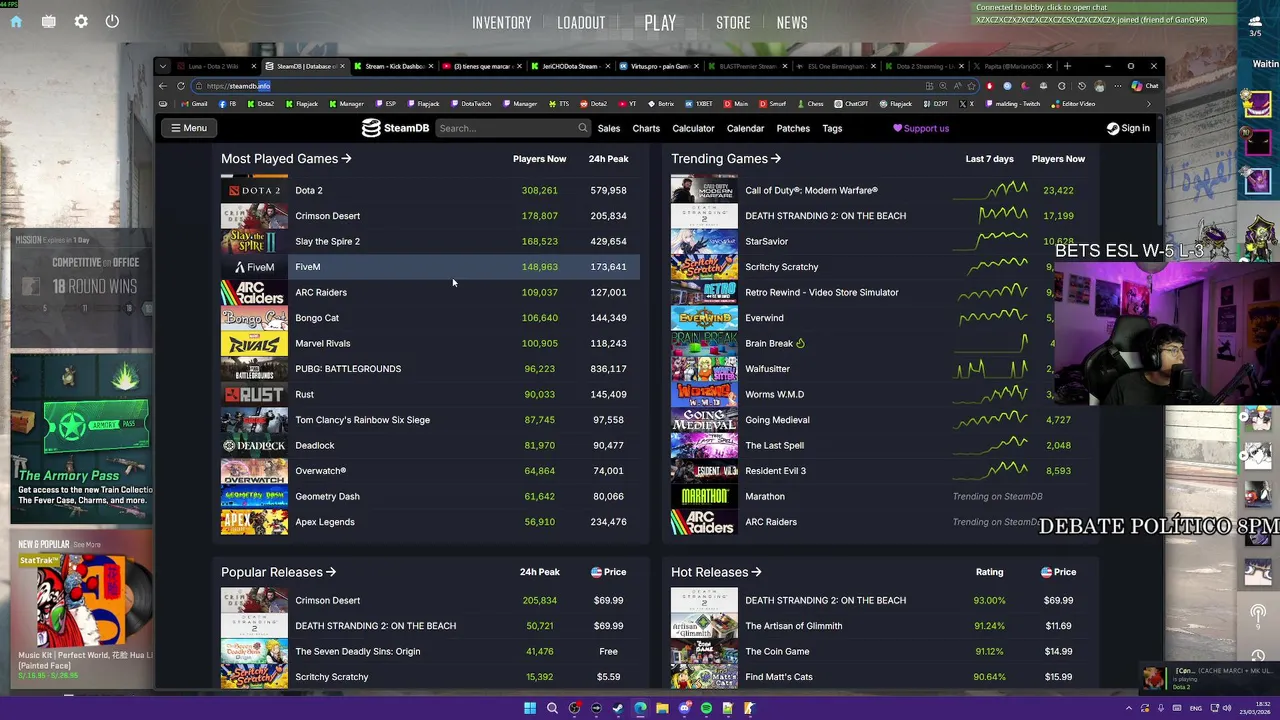This screenshot has width=1280, height=720.
Task: Expand the browser tab list arrow
Action: click(x=162, y=66)
